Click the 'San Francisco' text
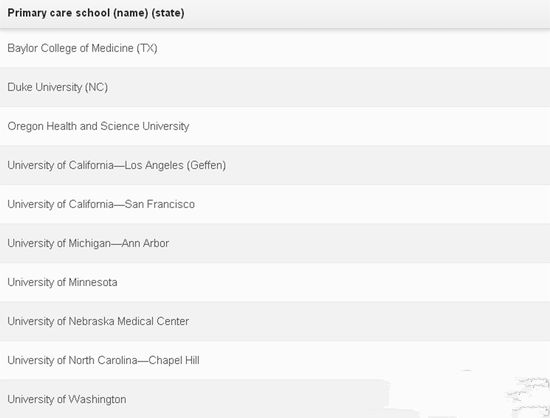Viewport: 550px width, 418px height. (x=160, y=204)
